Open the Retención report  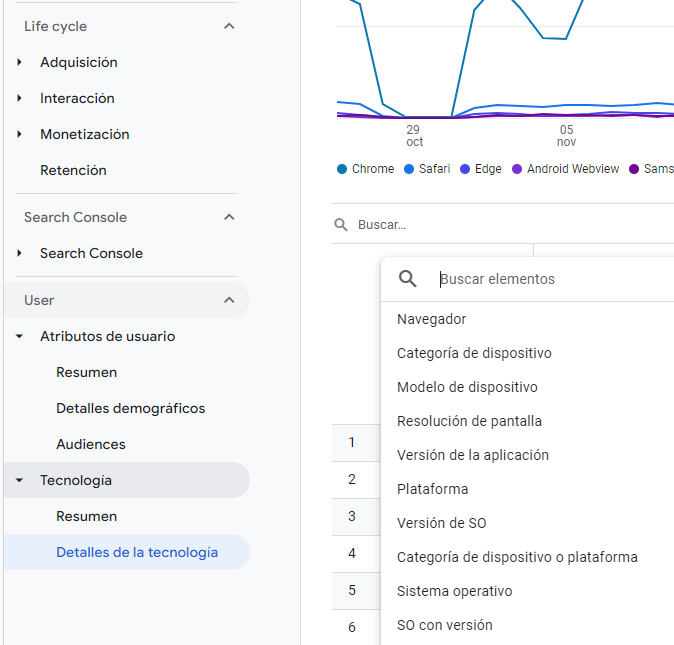point(73,170)
